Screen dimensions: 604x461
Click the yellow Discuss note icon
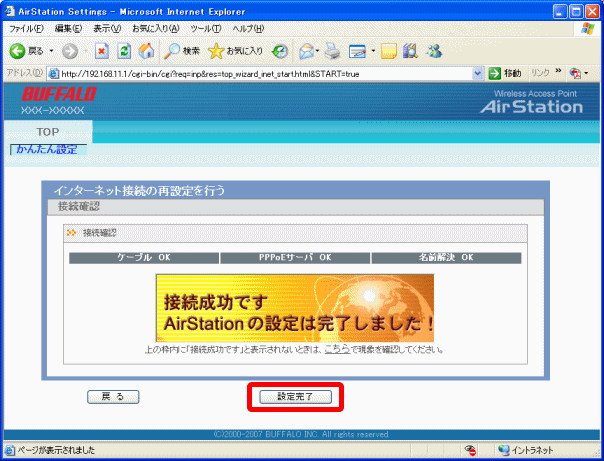click(389, 51)
